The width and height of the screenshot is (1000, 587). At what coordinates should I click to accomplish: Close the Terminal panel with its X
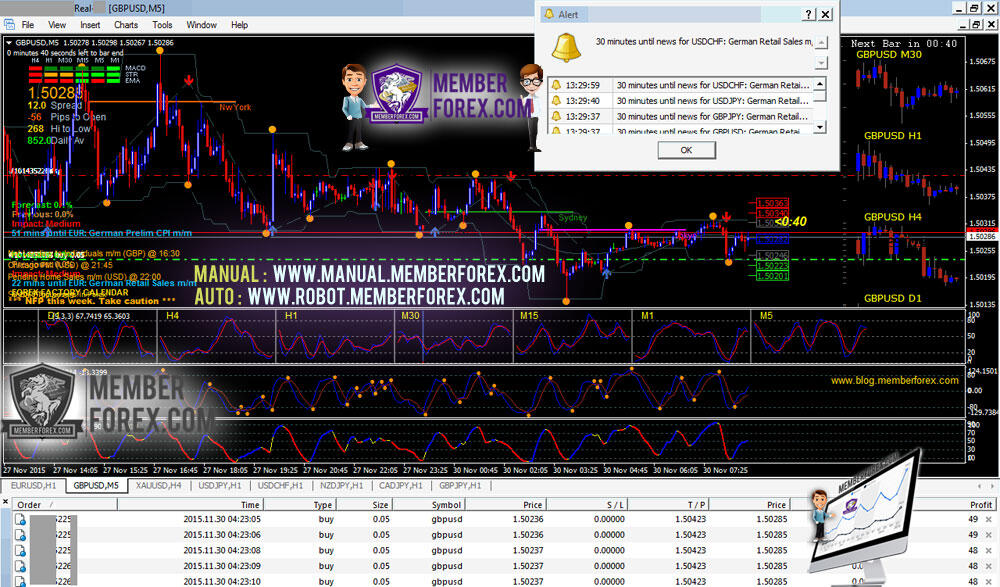5,502
